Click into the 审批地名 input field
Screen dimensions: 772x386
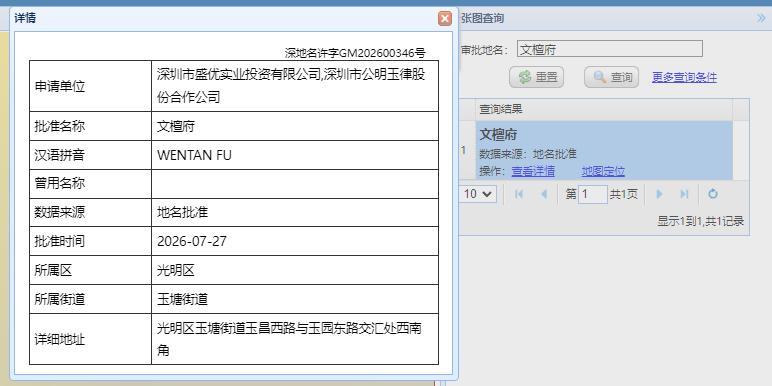[x=610, y=49]
